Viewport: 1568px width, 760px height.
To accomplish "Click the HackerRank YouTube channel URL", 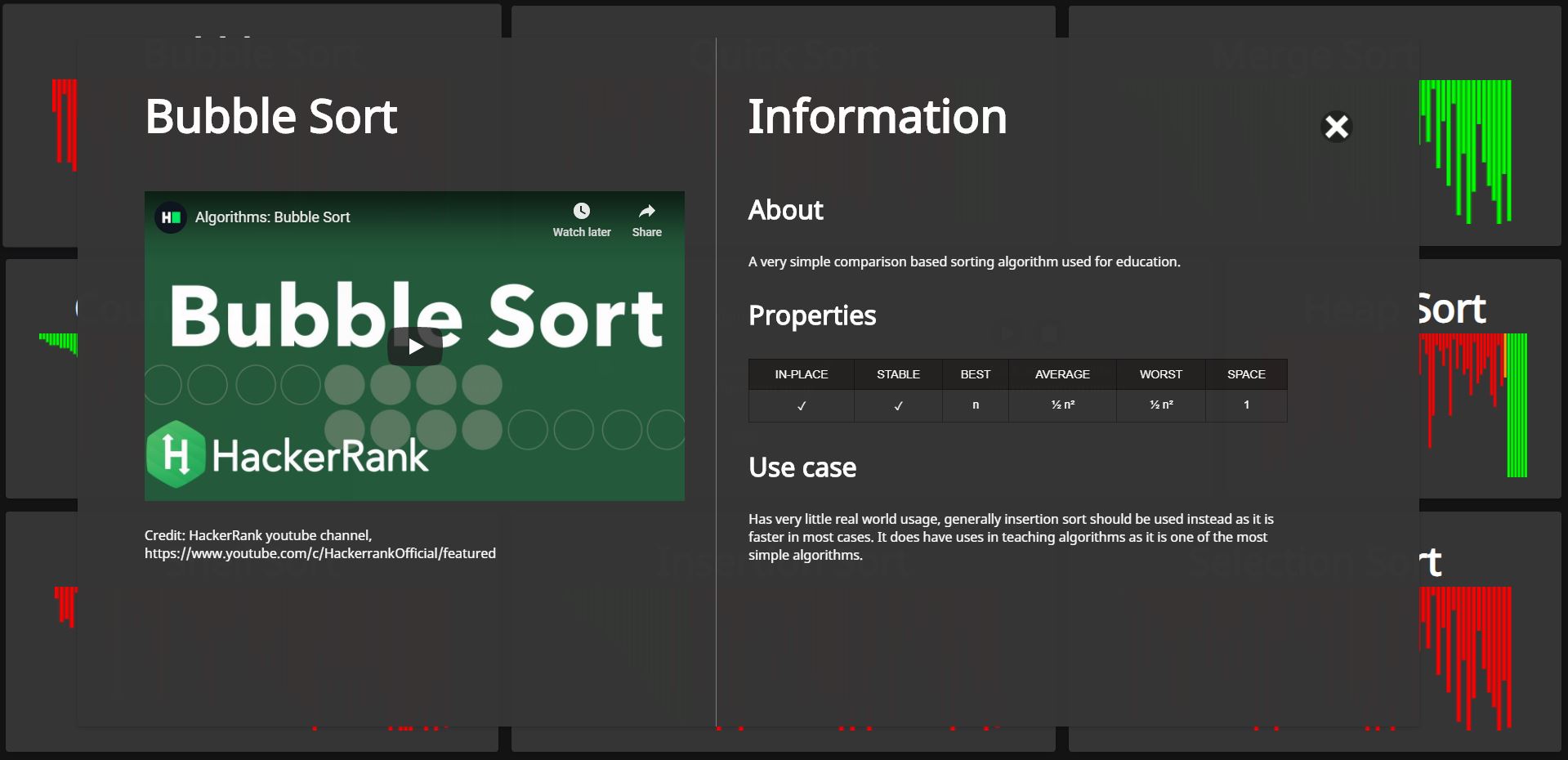I will (320, 553).
